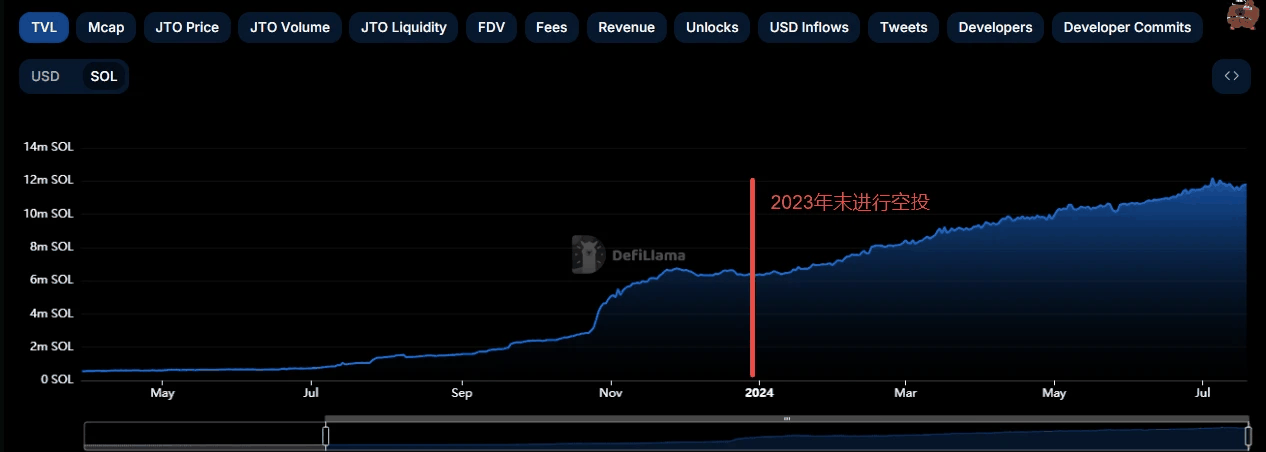Screen dimensions: 1266x452
Task: Enable Tweets metric
Action: click(903, 27)
